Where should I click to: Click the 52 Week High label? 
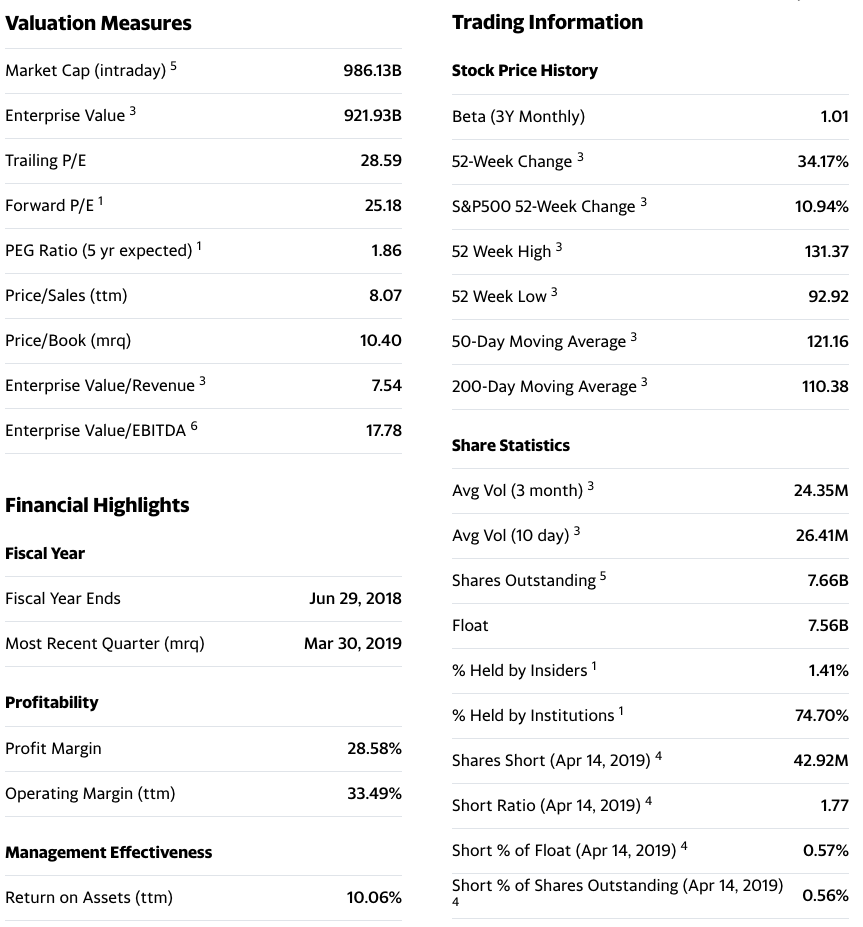tap(501, 251)
